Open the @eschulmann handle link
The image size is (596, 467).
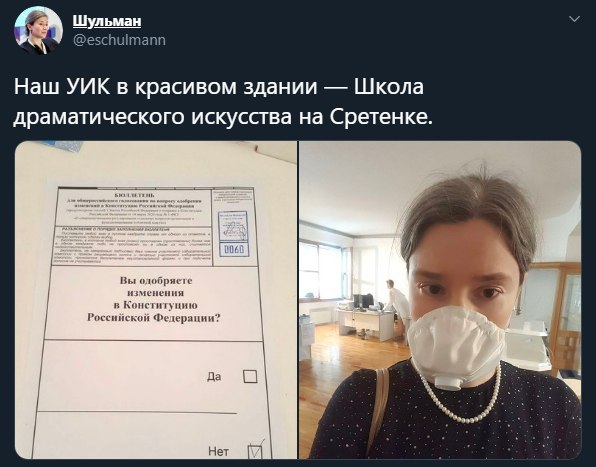tap(119, 40)
